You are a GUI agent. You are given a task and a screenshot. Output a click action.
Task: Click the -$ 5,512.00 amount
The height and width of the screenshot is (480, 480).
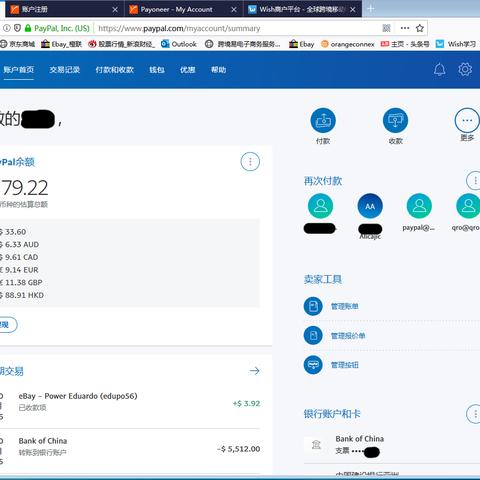[238, 449]
